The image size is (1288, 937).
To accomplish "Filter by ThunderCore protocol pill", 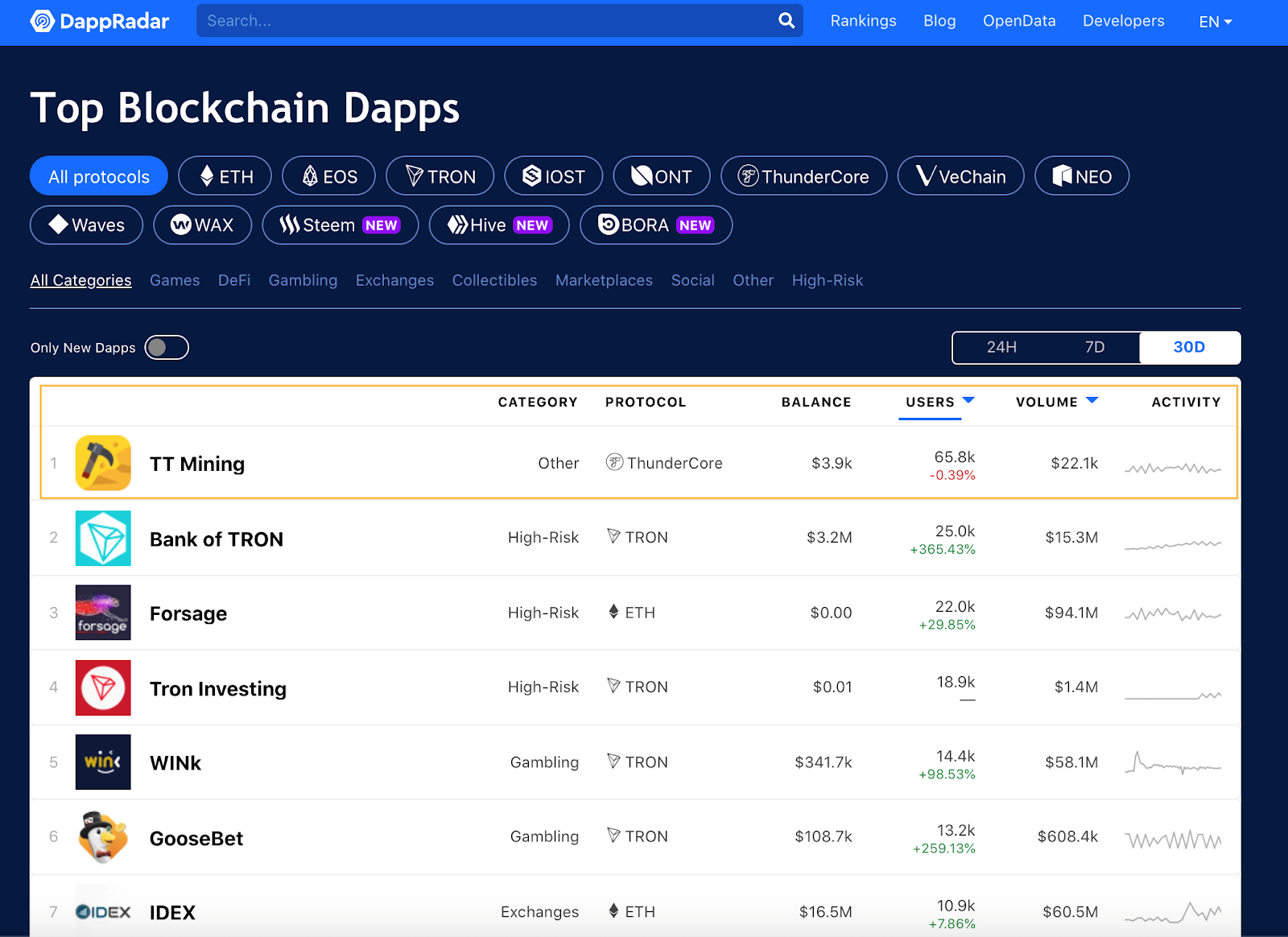I will [x=803, y=176].
